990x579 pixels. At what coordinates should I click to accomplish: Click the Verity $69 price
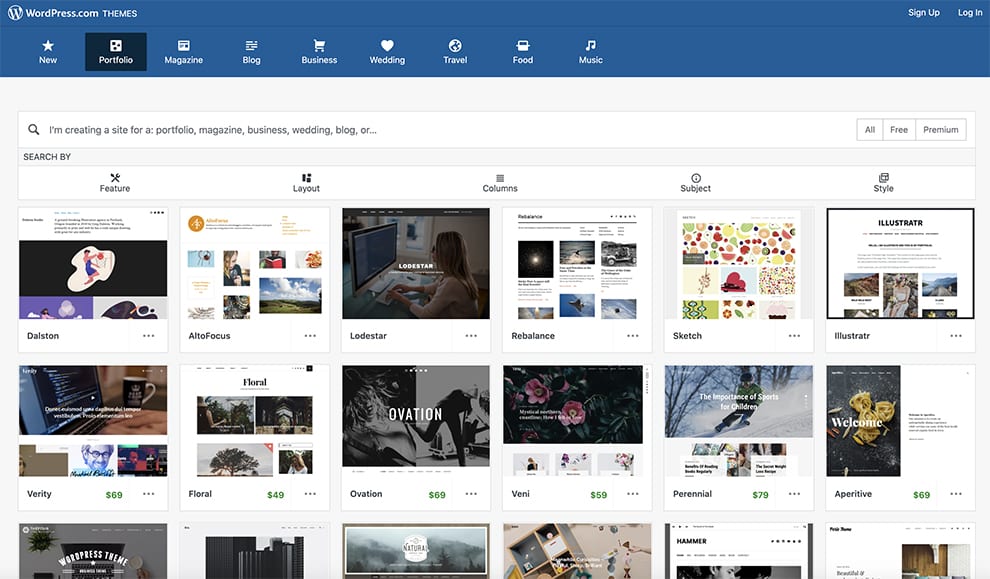click(x=114, y=495)
